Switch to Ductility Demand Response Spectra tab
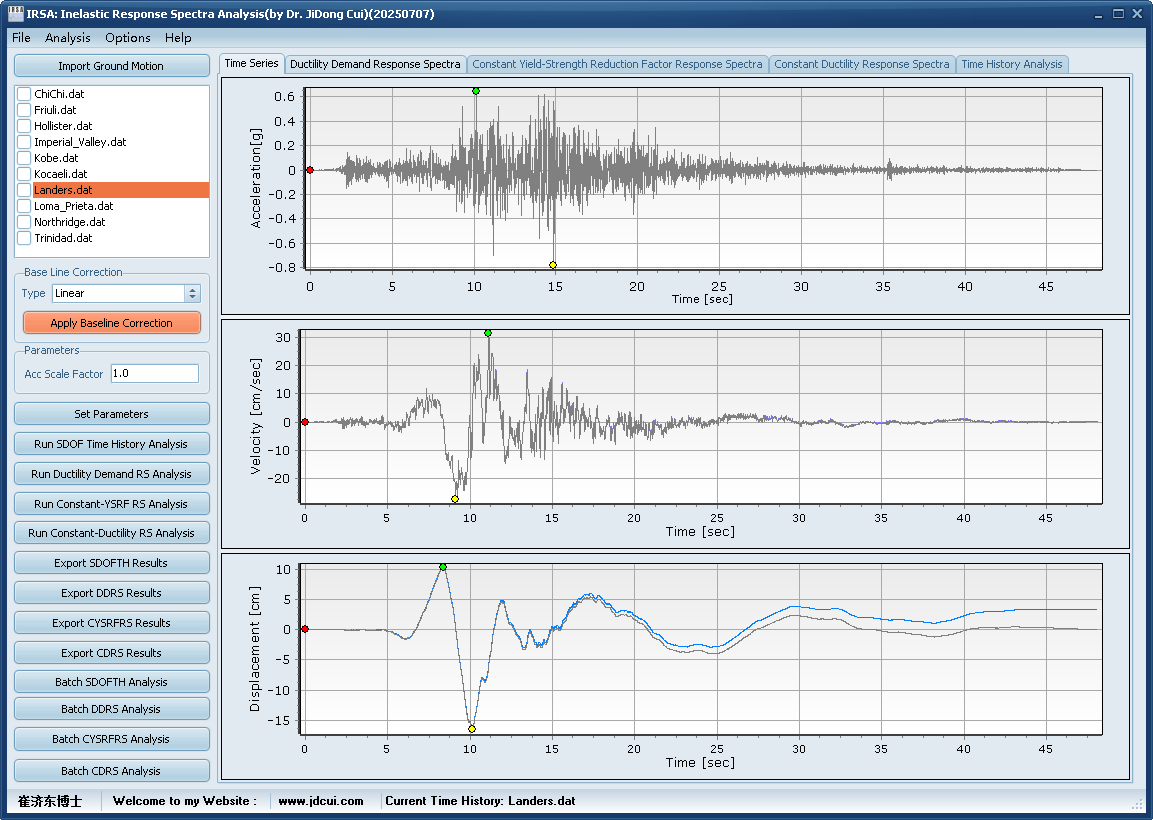Screen dimensions: 1153x820 (375, 64)
